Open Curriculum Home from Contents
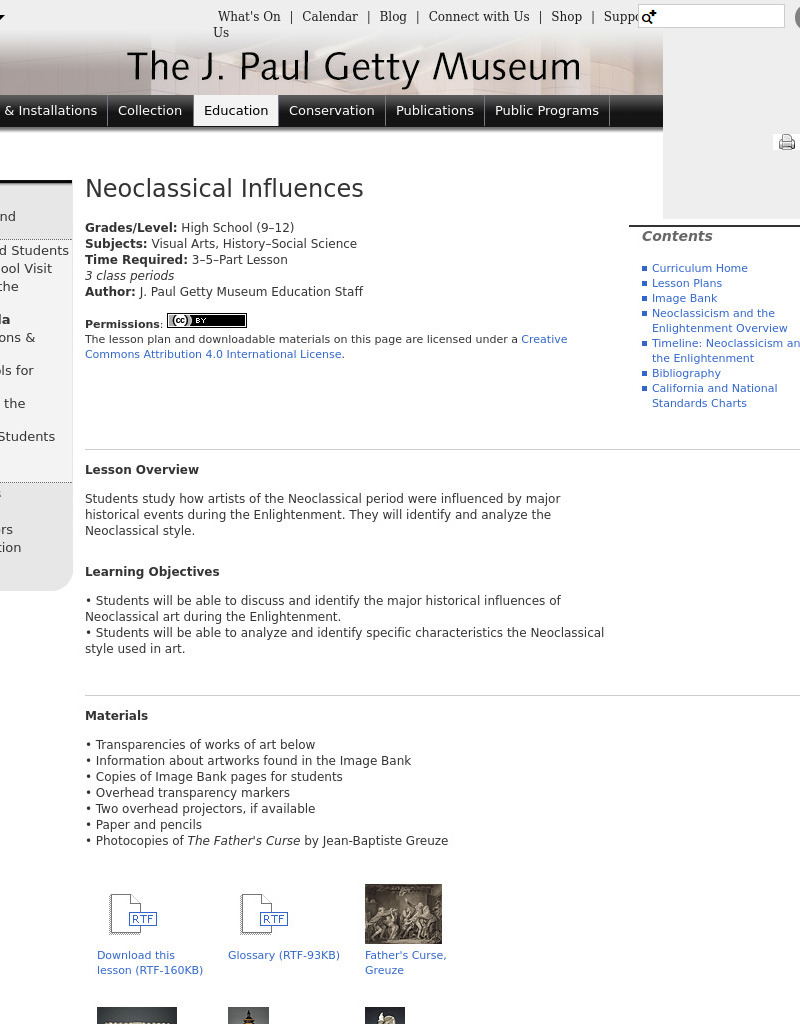 [700, 268]
